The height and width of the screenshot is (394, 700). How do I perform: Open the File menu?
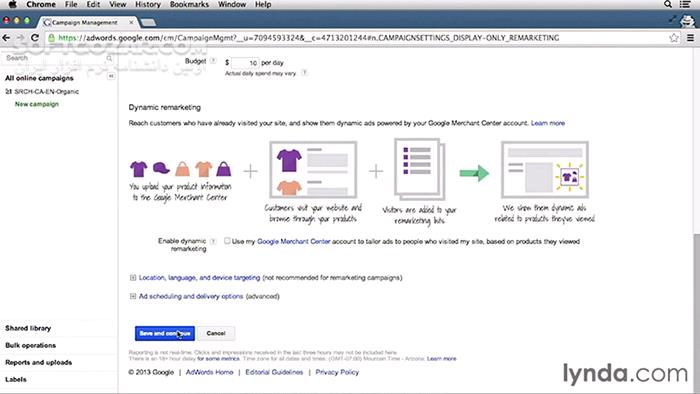pyautogui.click(x=71, y=4)
